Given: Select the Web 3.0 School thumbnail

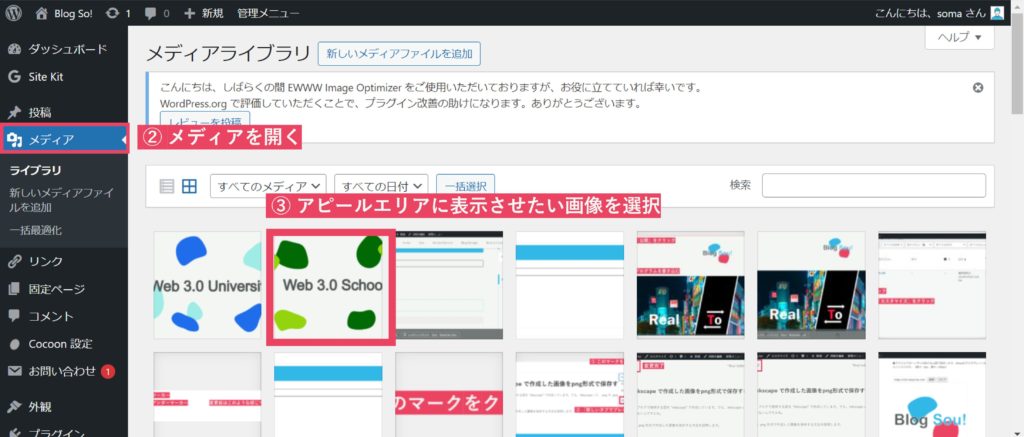Looking at the screenshot, I should click(330, 285).
